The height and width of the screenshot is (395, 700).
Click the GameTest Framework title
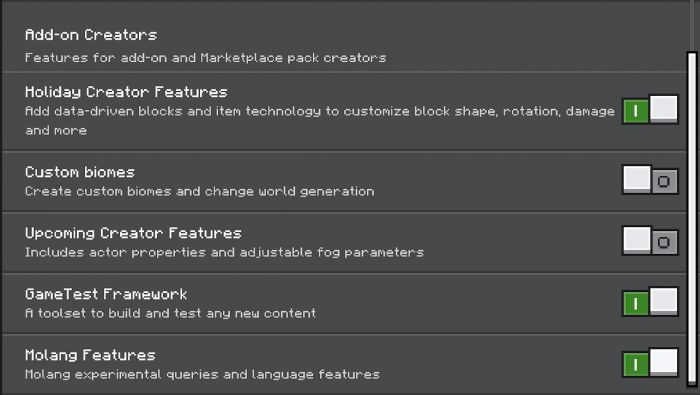coord(106,294)
